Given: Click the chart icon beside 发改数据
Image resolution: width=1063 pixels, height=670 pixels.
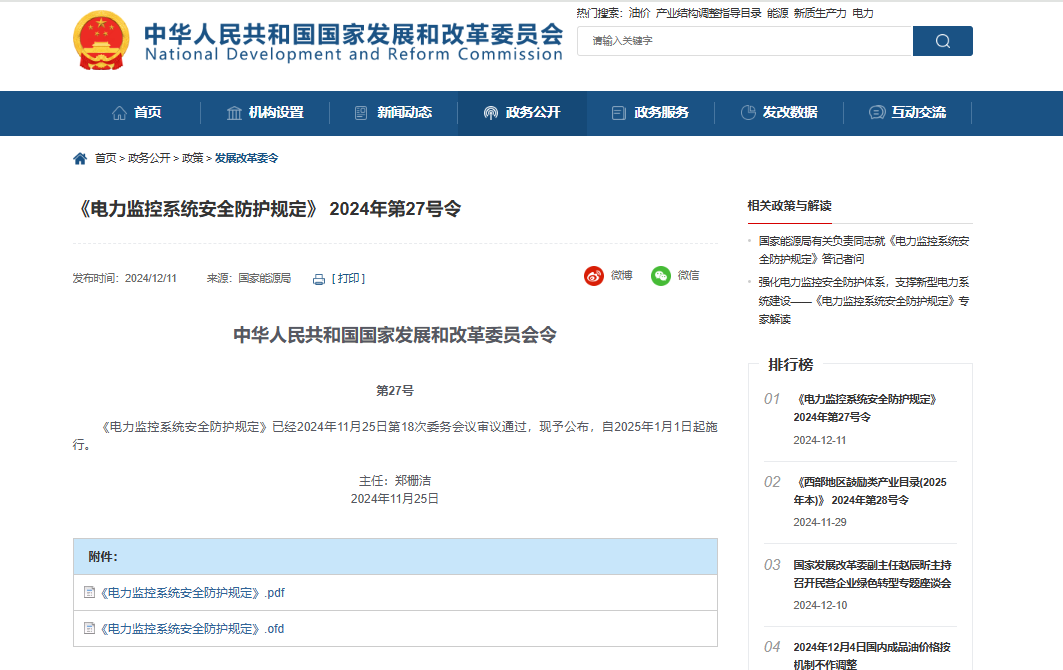Looking at the screenshot, I should pyautogui.click(x=748, y=113).
